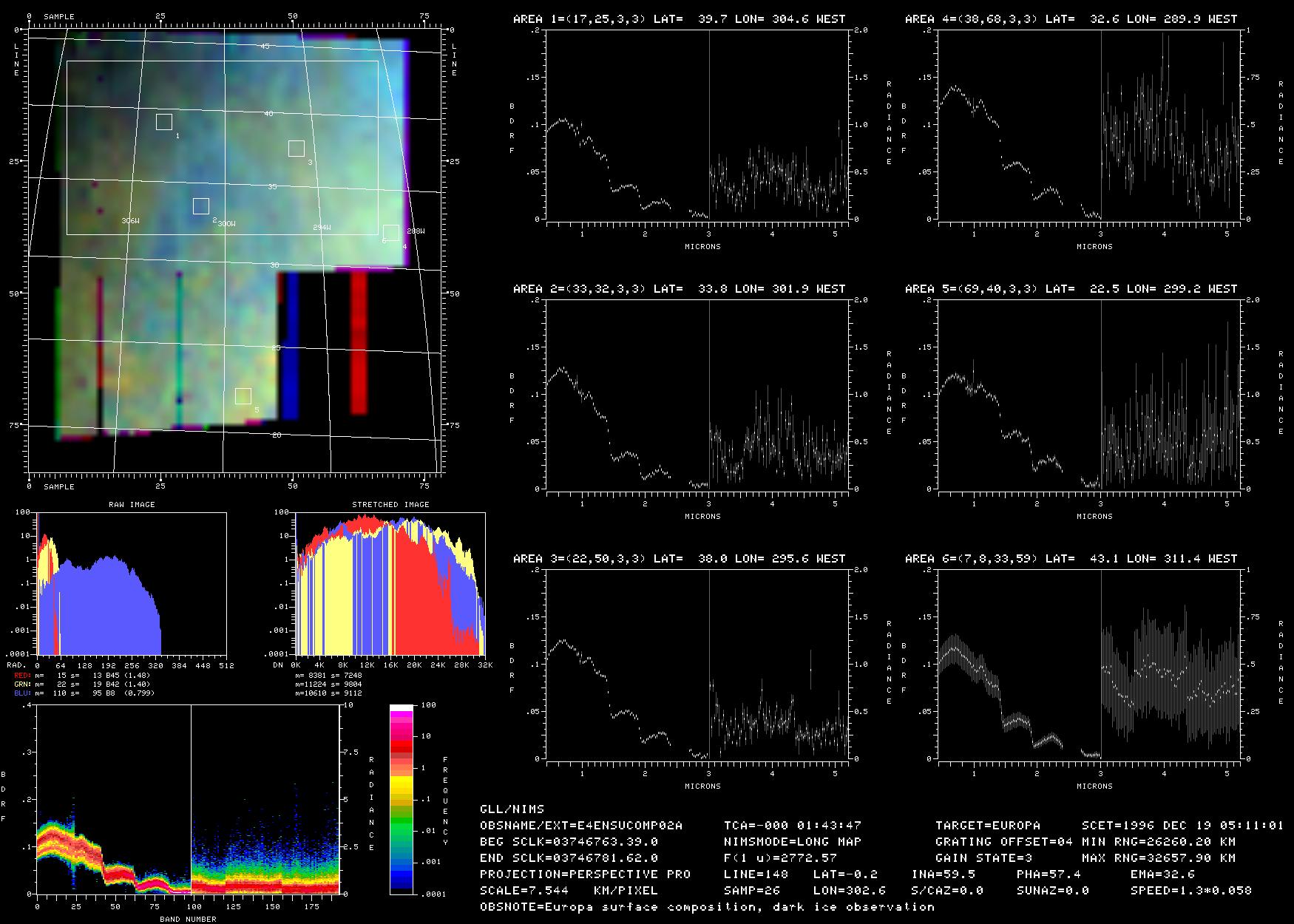This screenshot has width=1294, height=924.
Task: Click the BAND NUMBER spectral density plot
Action: pos(188,800)
